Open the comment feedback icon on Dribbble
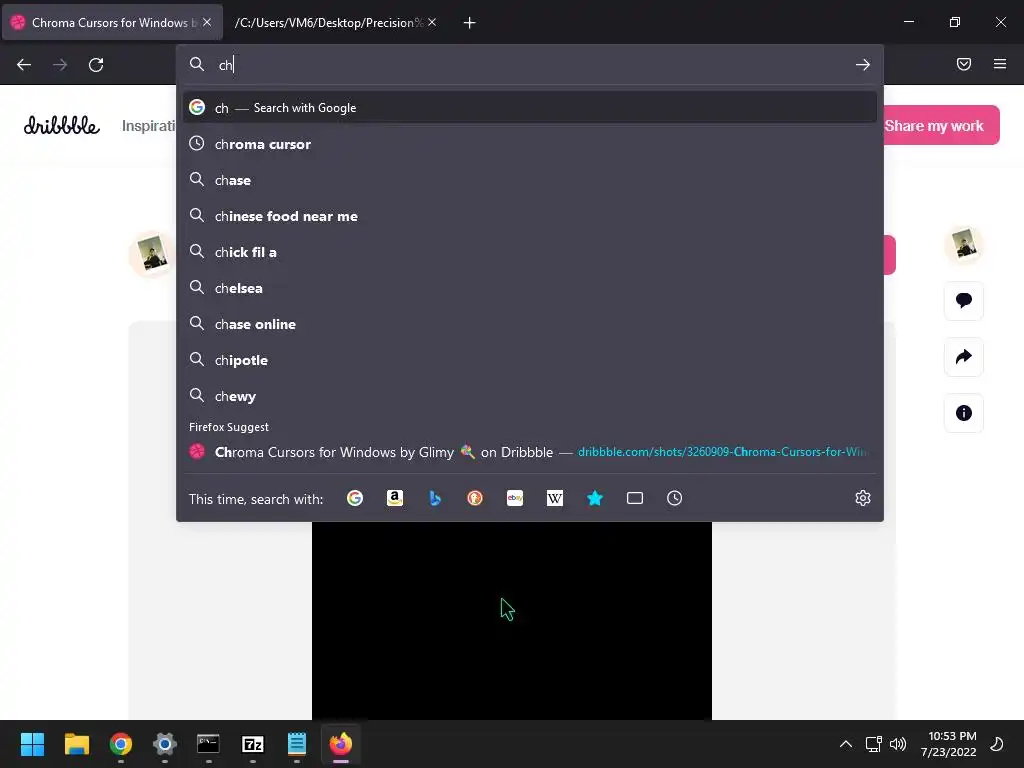Screen dimensions: 1024x768 pyautogui.click(x=964, y=300)
